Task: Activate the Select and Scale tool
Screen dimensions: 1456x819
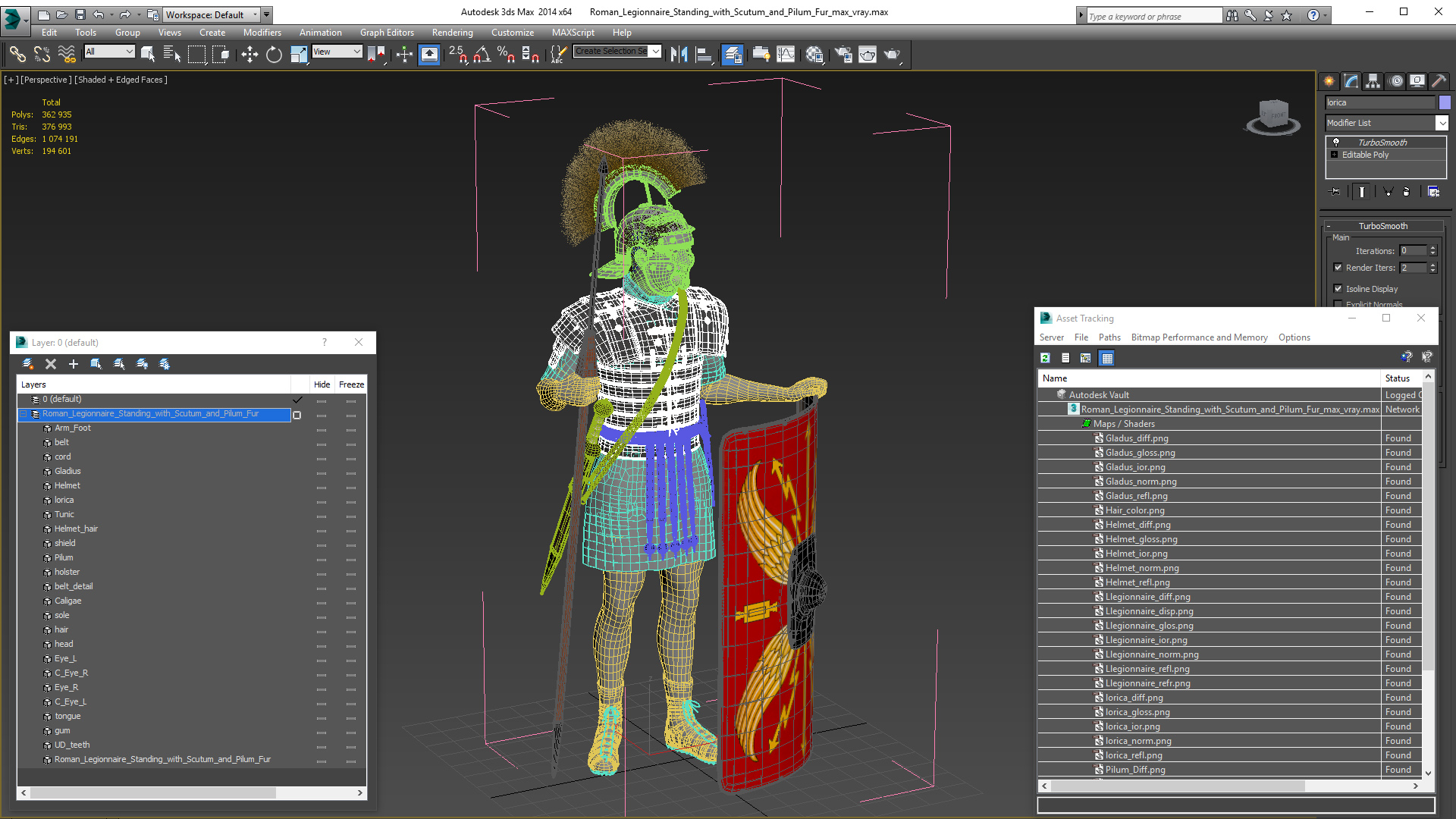Action: coord(299,54)
